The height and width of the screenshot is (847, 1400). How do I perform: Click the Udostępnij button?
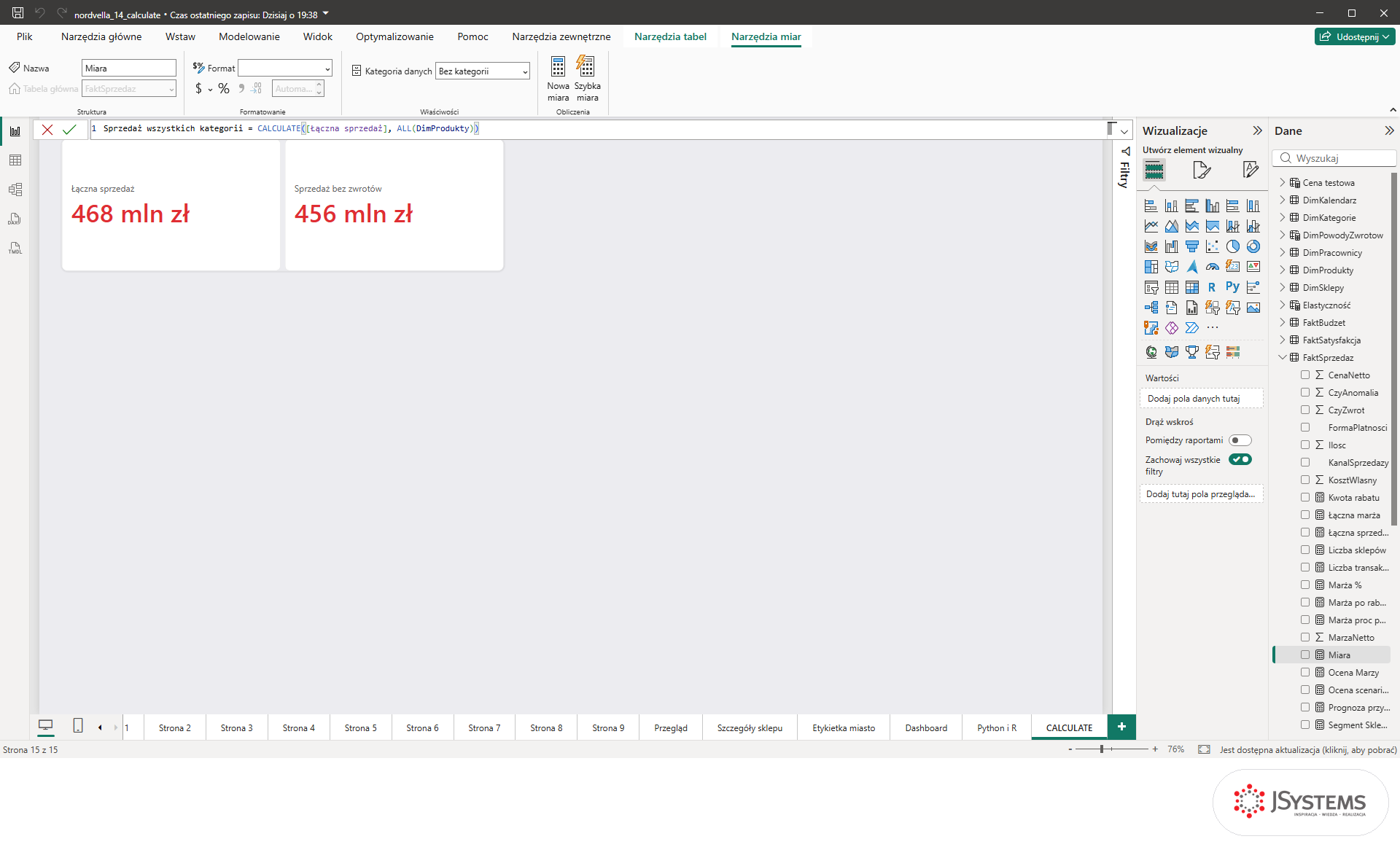coord(1355,36)
